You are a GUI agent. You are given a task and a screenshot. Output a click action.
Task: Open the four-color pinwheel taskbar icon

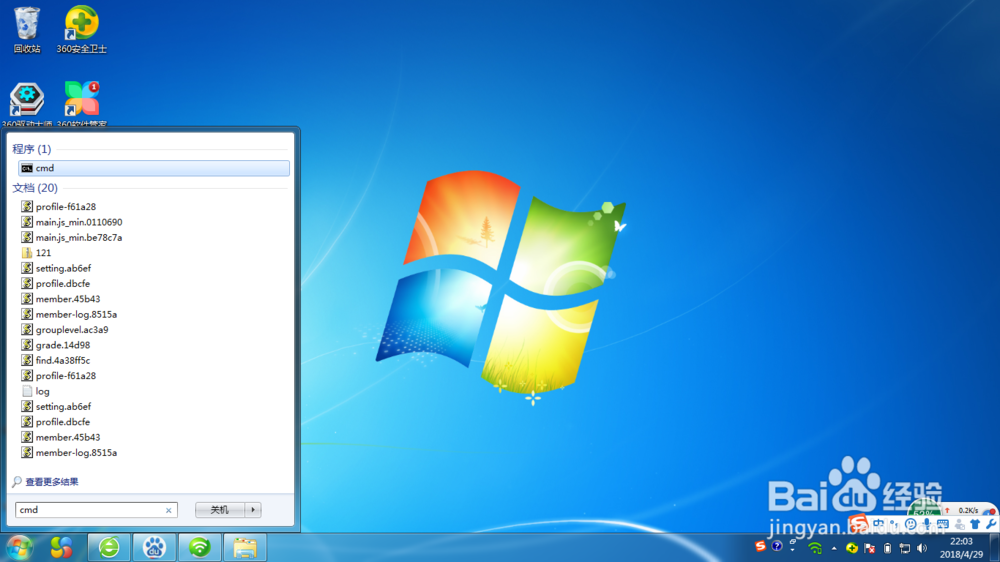point(61,547)
